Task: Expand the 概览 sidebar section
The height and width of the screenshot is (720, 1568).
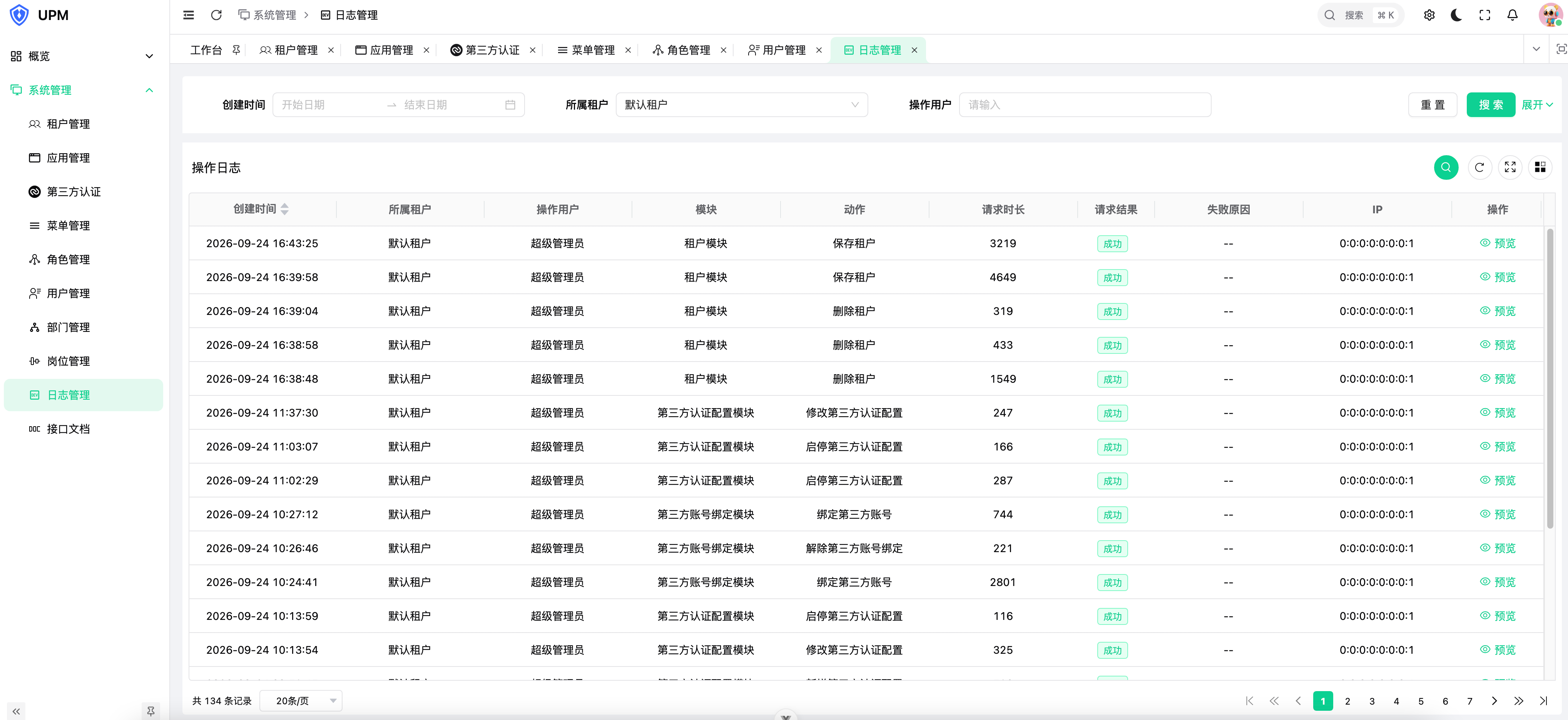Action: click(x=84, y=56)
